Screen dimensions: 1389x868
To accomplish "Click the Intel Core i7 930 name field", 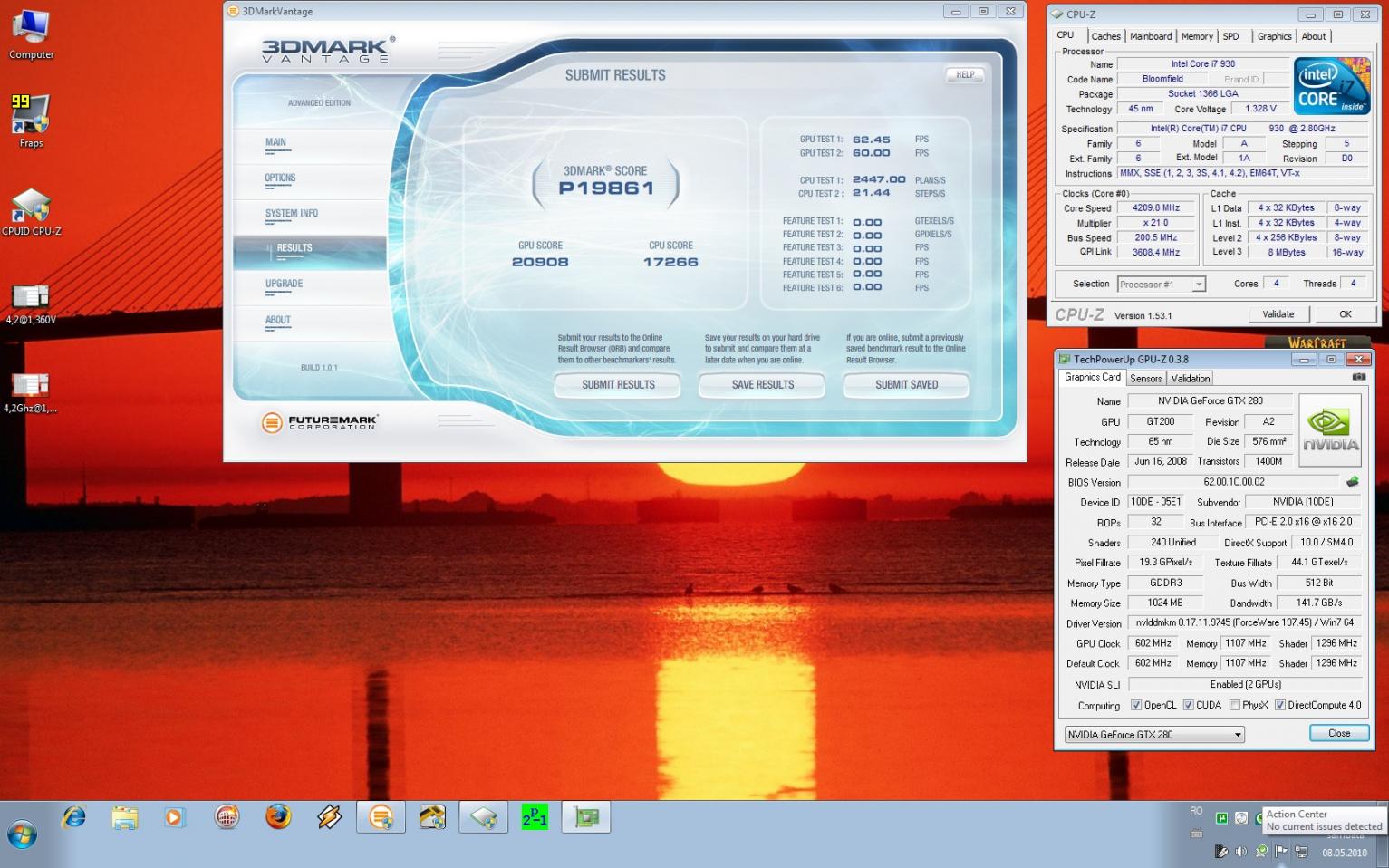I will click(x=1202, y=63).
